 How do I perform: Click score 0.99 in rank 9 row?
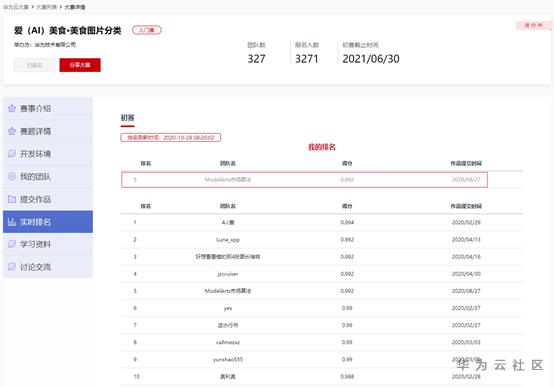click(x=347, y=359)
